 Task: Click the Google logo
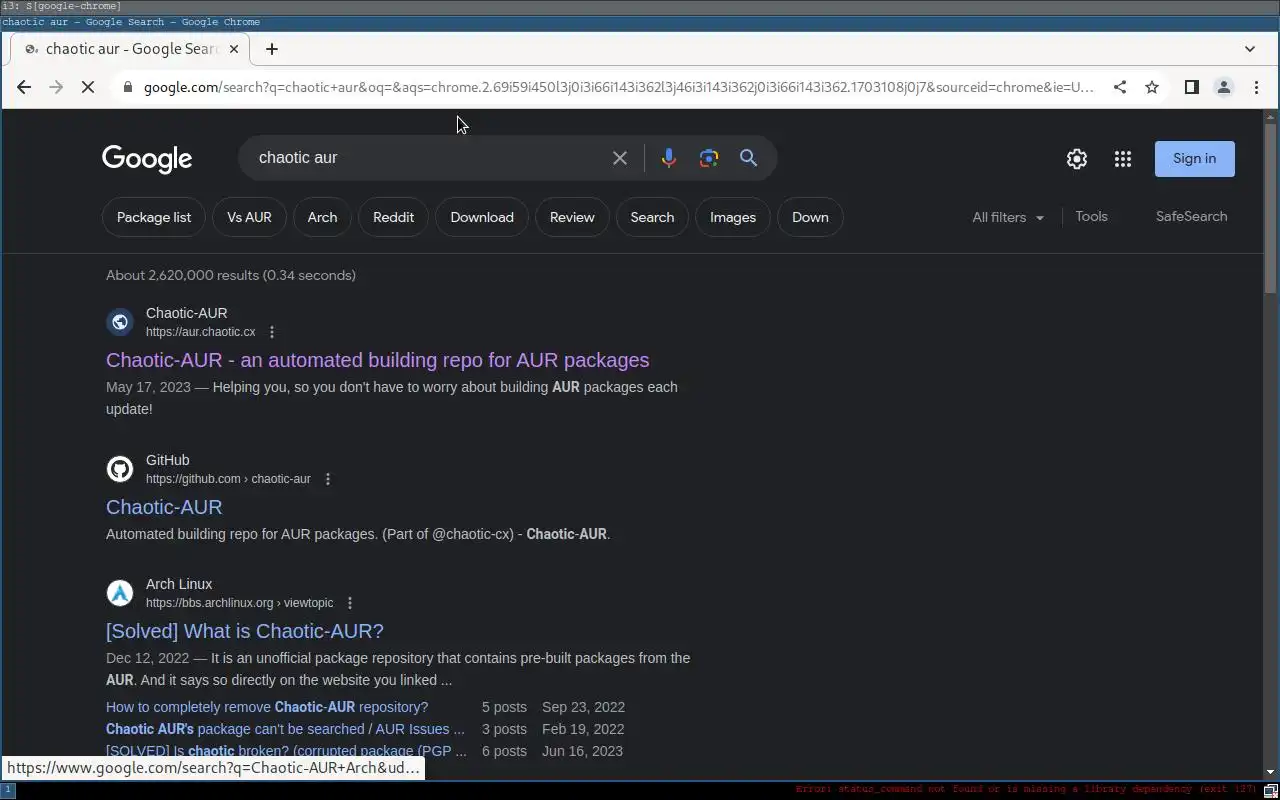tap(147, 159)
